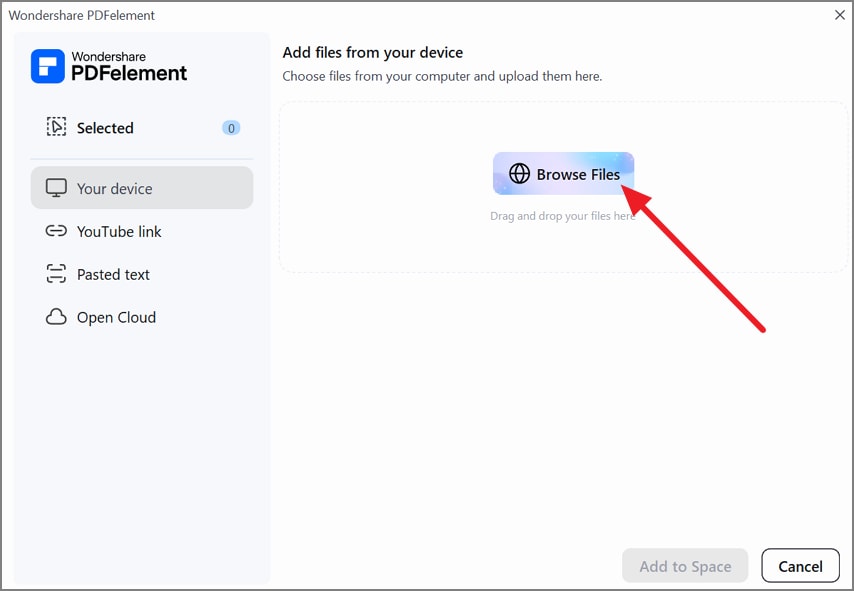Click the monitor icon beside Your device
Viewport: 854px width, 591px height.
(56, 188)
